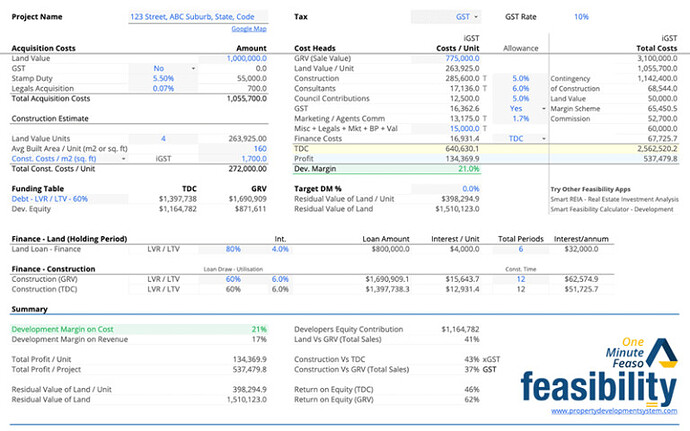
Task: Select the Construction (GRV) interest 6.0% cell
Action: coord(280,279)
